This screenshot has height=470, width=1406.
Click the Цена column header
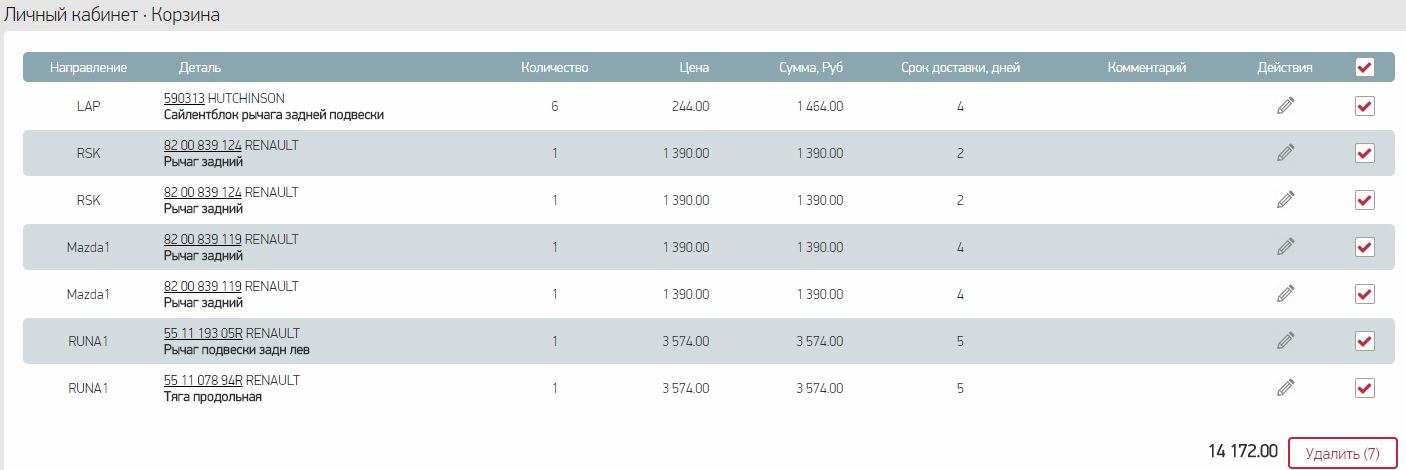click(692, 68)
